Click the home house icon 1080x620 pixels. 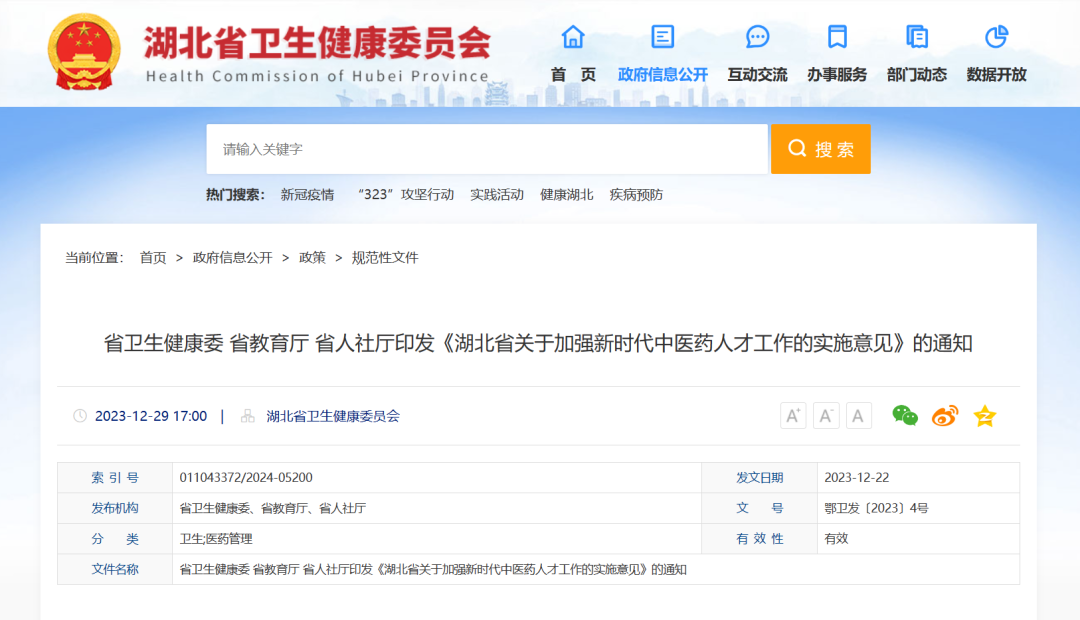[572, 37]
